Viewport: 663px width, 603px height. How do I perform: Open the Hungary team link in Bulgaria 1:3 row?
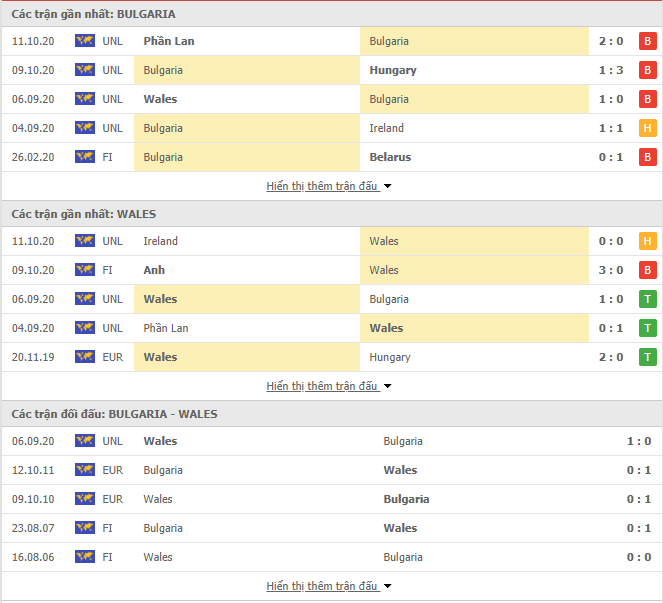(x=393, y=70)
